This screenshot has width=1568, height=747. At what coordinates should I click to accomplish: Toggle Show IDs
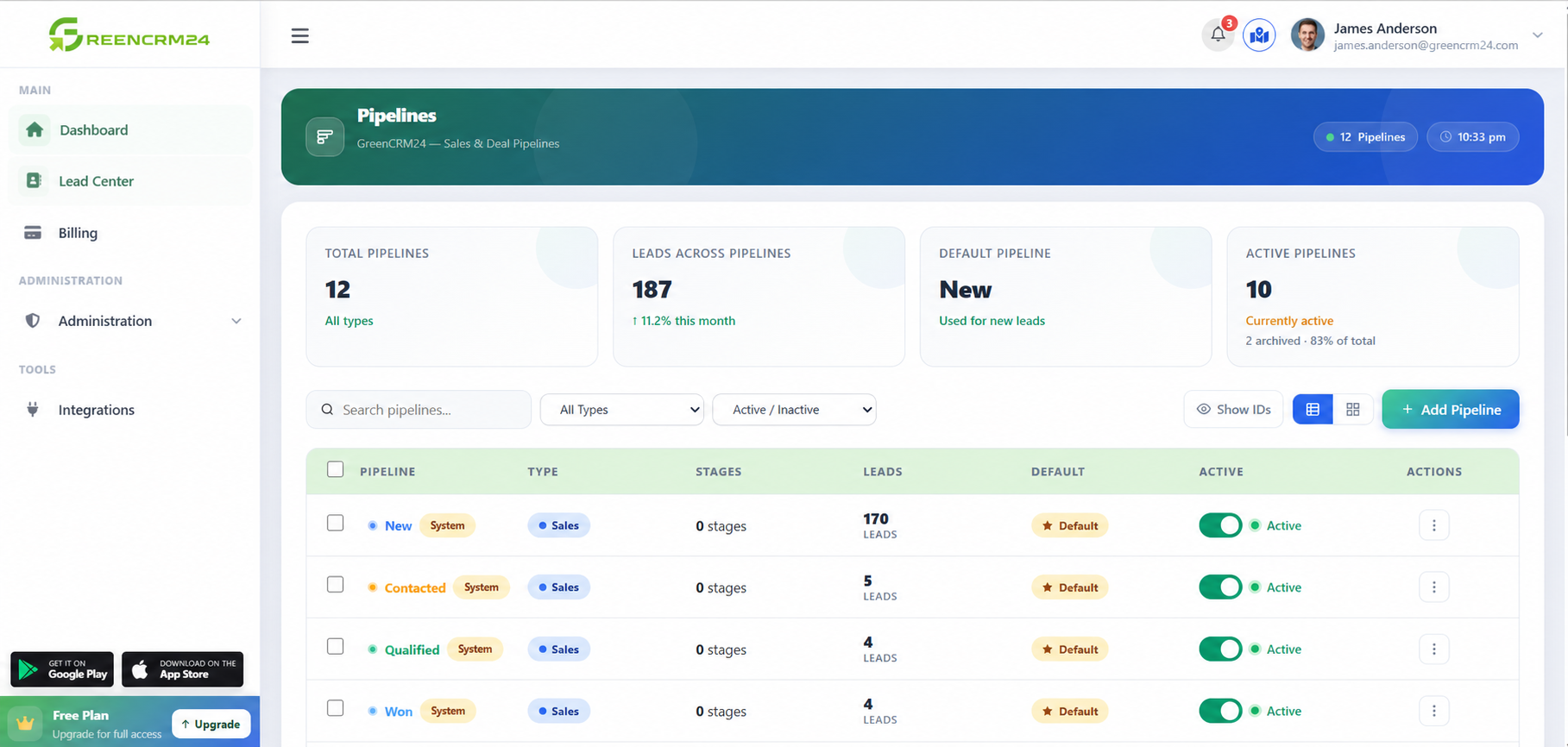[x=1233, y=410]
